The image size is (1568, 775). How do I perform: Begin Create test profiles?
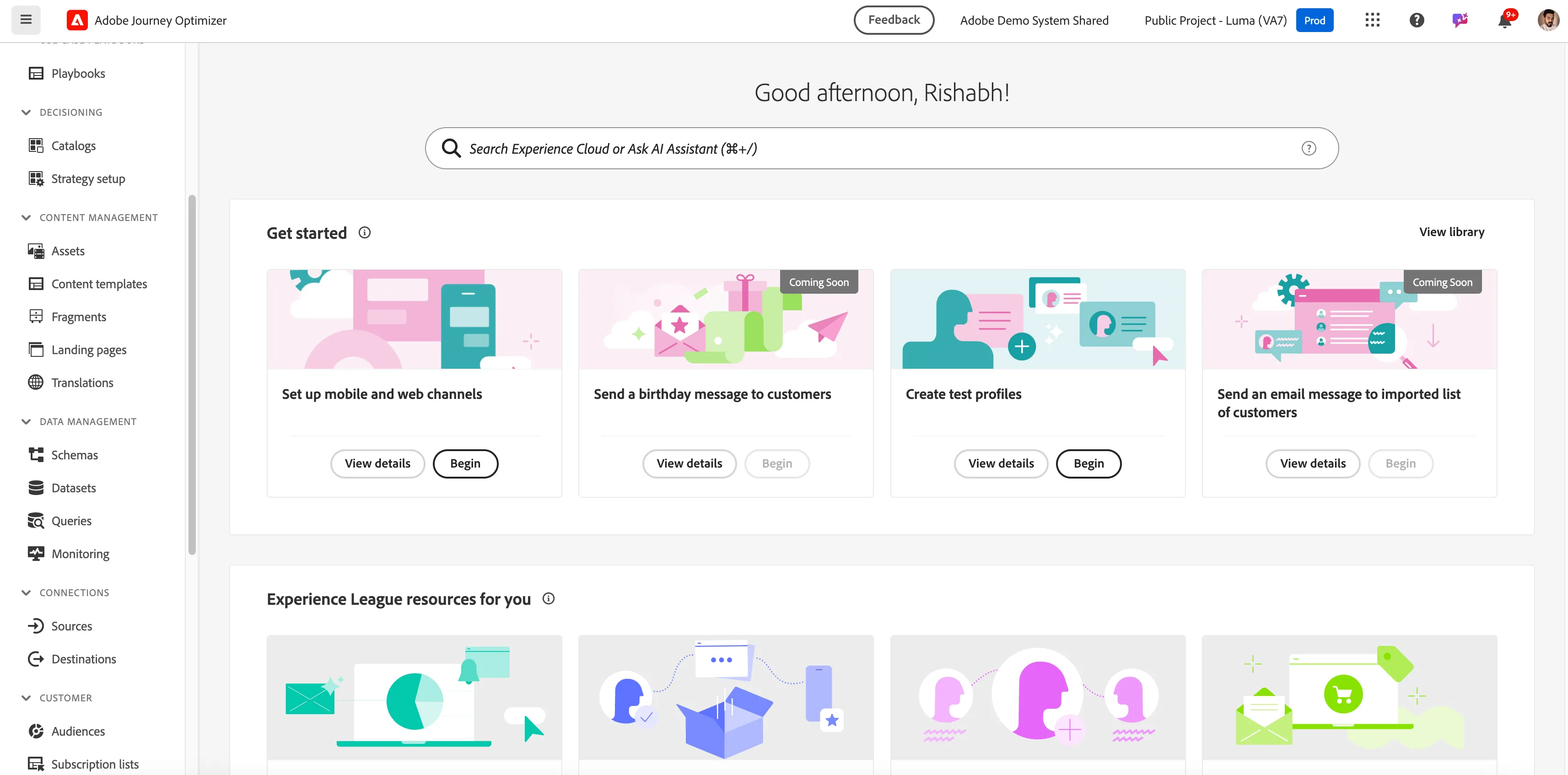[x=1088, y=463]
